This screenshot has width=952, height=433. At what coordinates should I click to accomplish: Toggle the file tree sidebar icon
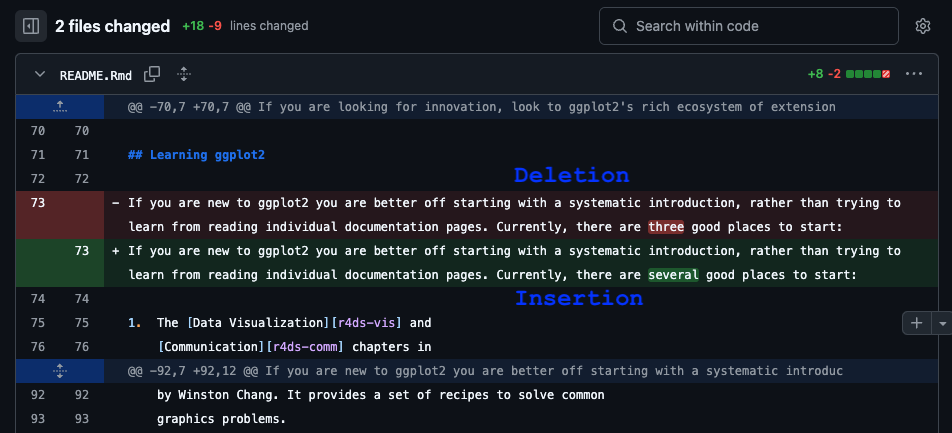[x=31, y=26]
